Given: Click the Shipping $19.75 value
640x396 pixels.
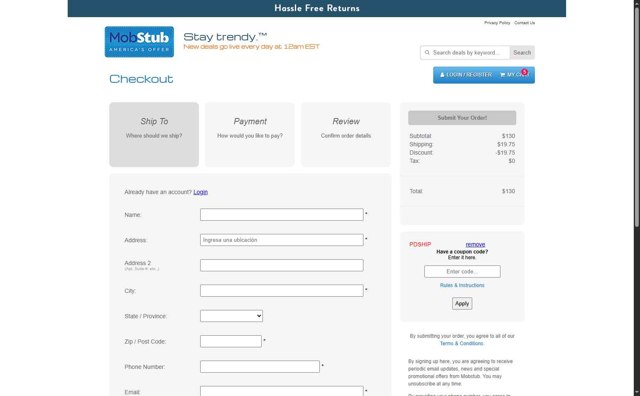Looking at the screenshot, I should click(x=506, y=145).
